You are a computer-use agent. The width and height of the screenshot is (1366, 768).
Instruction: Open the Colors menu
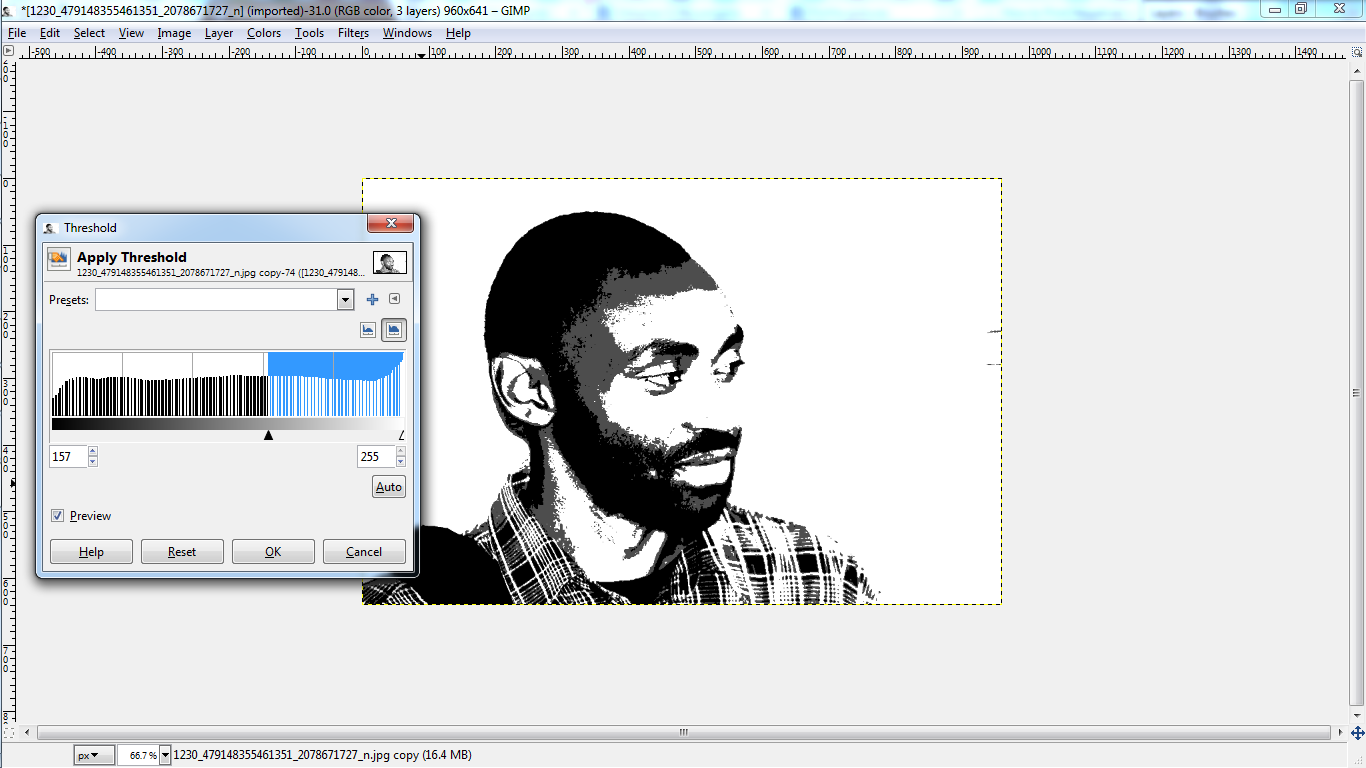click(x=264, y=33)
